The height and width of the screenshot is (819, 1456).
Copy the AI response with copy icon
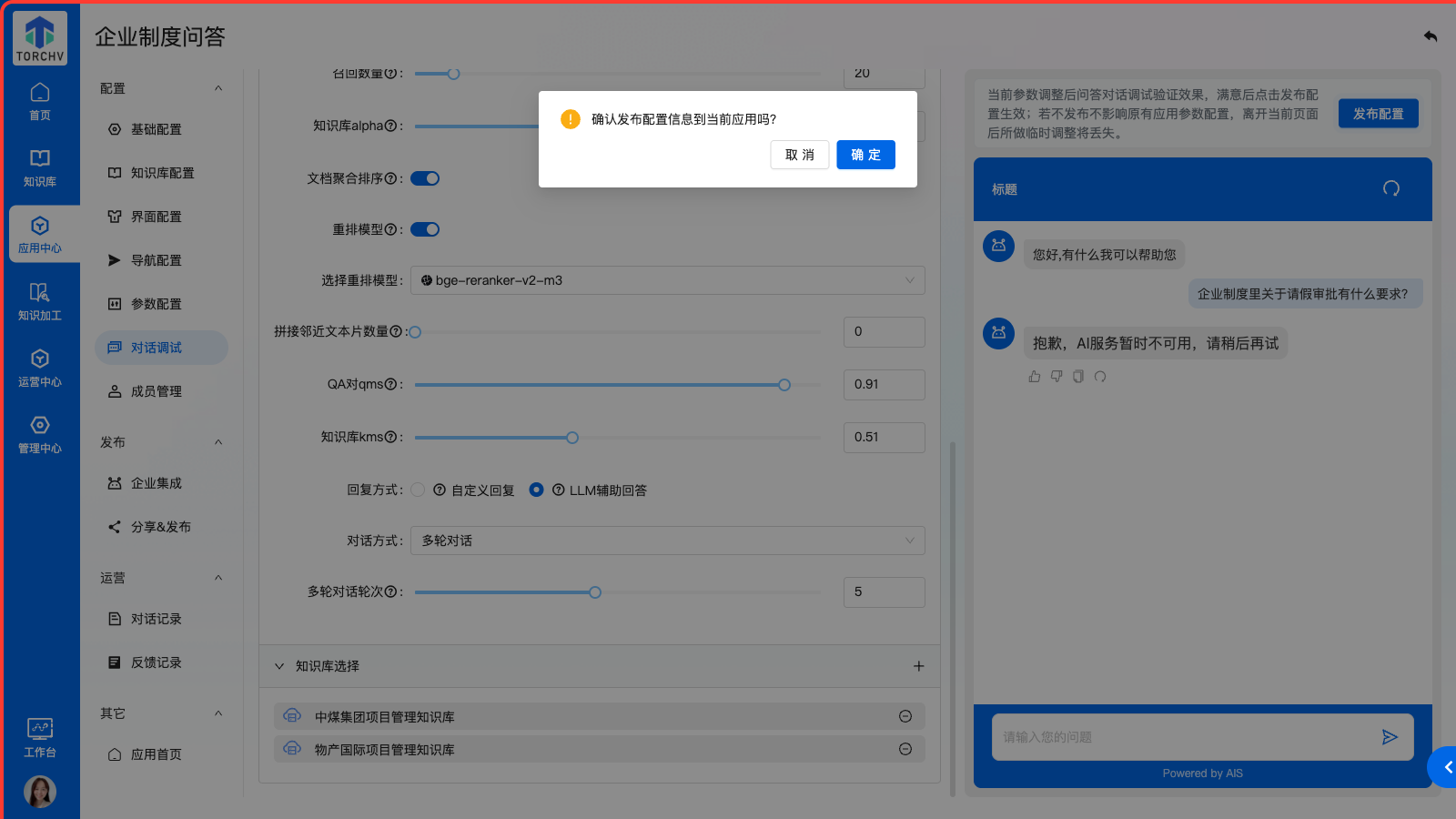point(1078,377)
